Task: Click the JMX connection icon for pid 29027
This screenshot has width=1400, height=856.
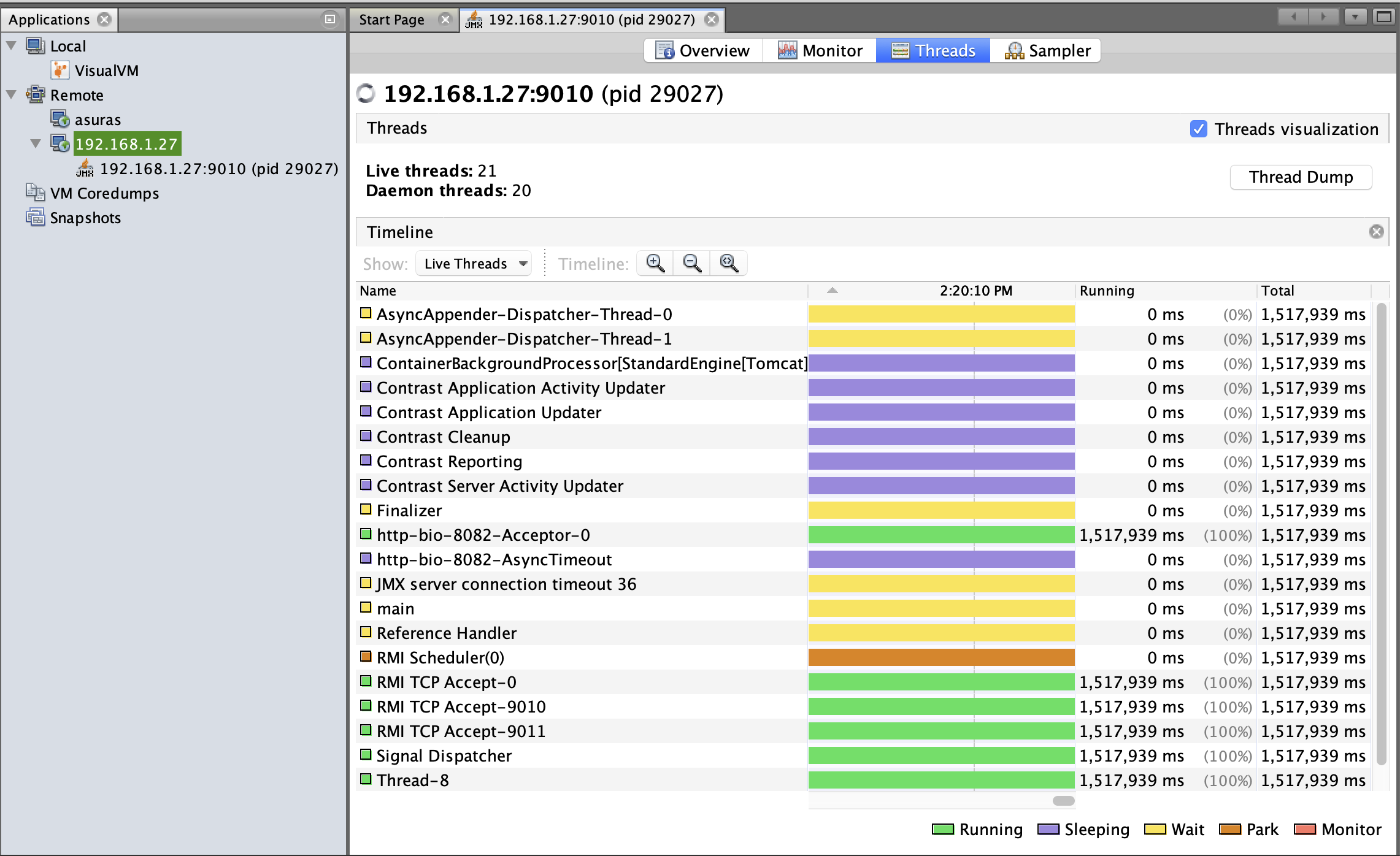Action: tap(85, 169)
